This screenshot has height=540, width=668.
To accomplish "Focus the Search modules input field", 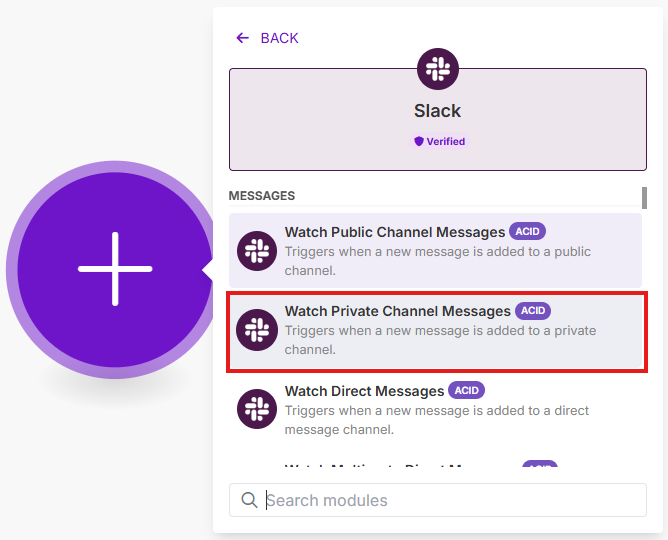I will click(x=450, y=500).
